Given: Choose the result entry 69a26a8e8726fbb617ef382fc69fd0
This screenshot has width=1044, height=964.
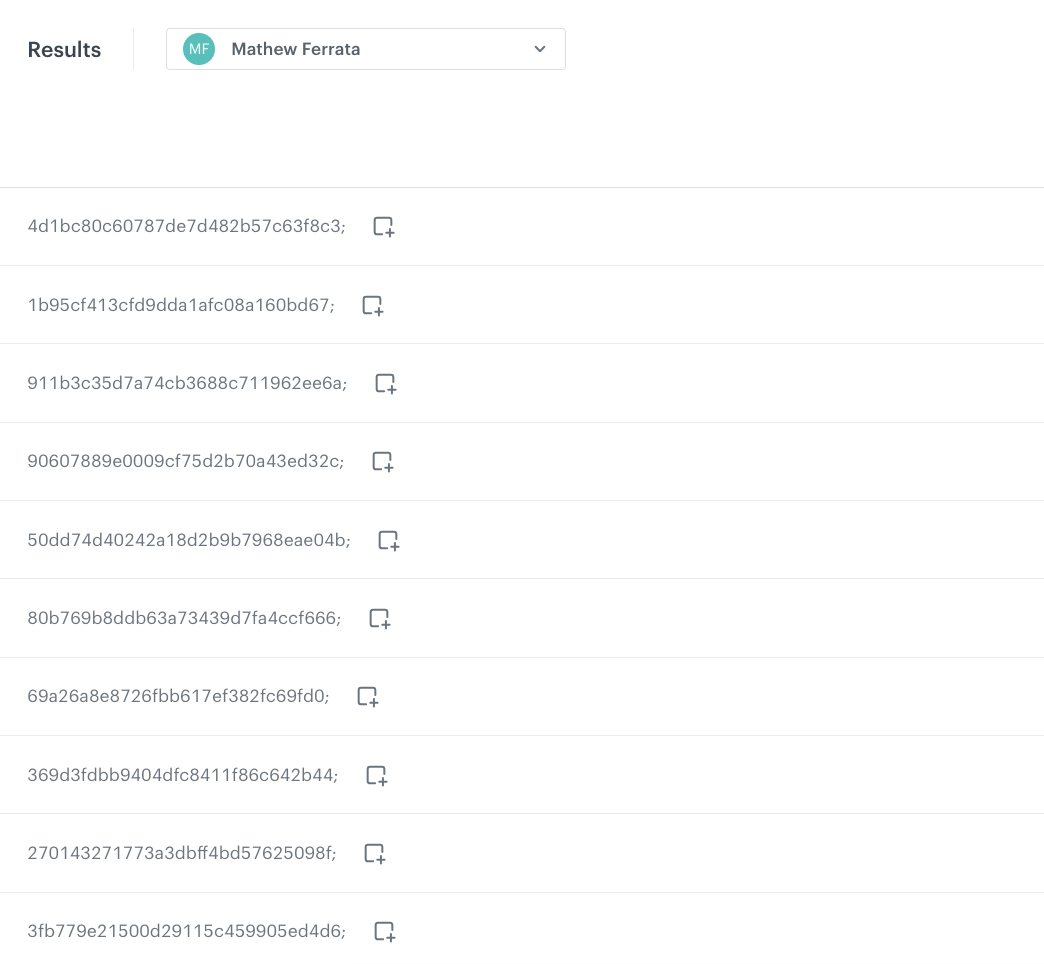Looking at the screenshot, I should (177, 697).
